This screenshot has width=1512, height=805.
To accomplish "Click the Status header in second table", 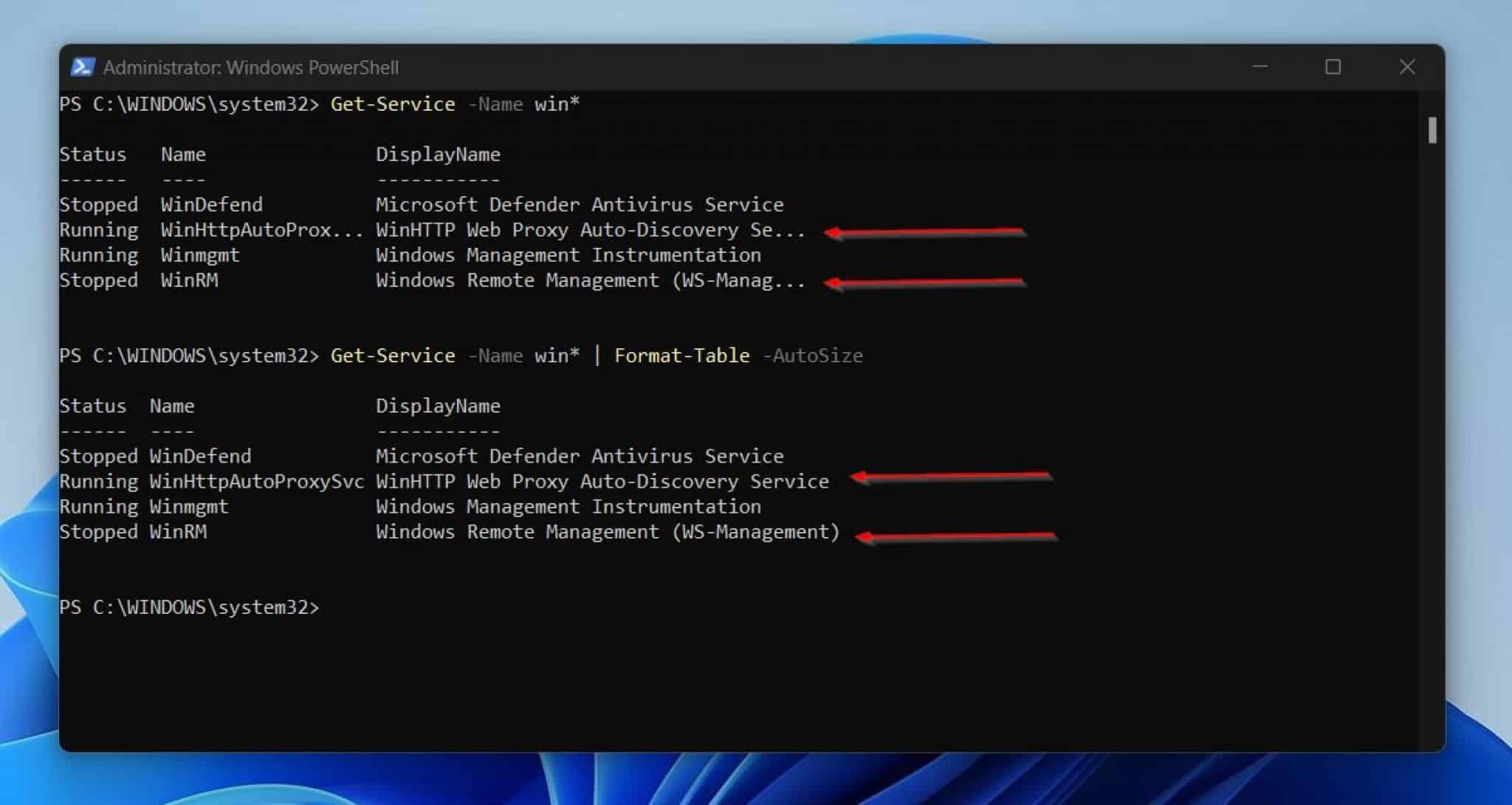I will pyautogui.click(x=93, y=406).
